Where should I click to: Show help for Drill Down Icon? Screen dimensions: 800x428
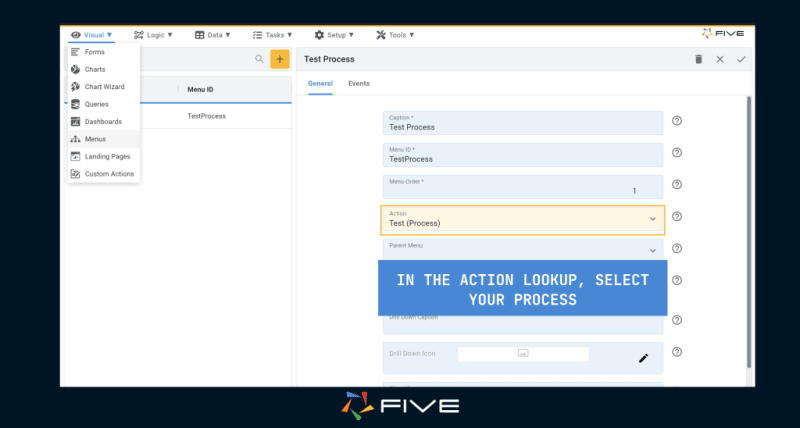pyautogui.click(x=677, y=352)
